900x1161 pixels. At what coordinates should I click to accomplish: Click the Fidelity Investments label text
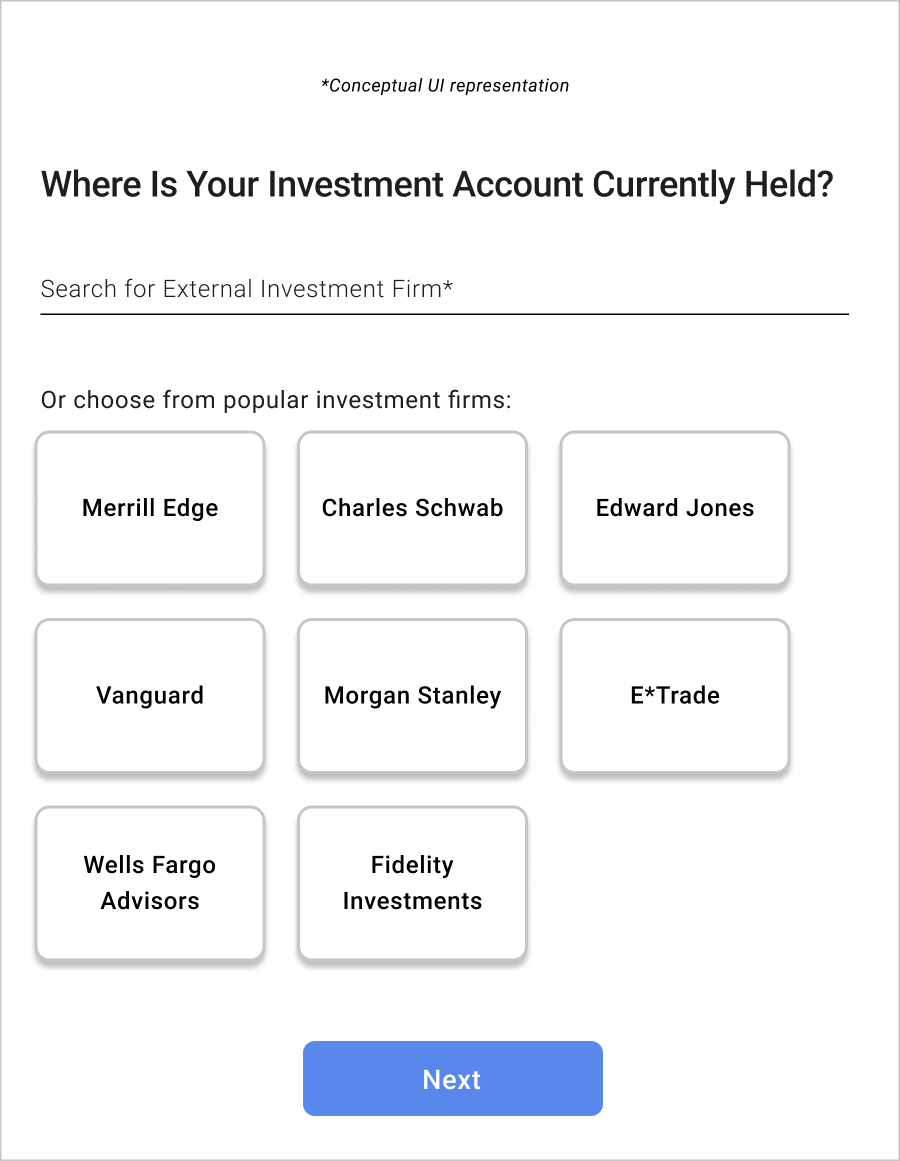412,883
